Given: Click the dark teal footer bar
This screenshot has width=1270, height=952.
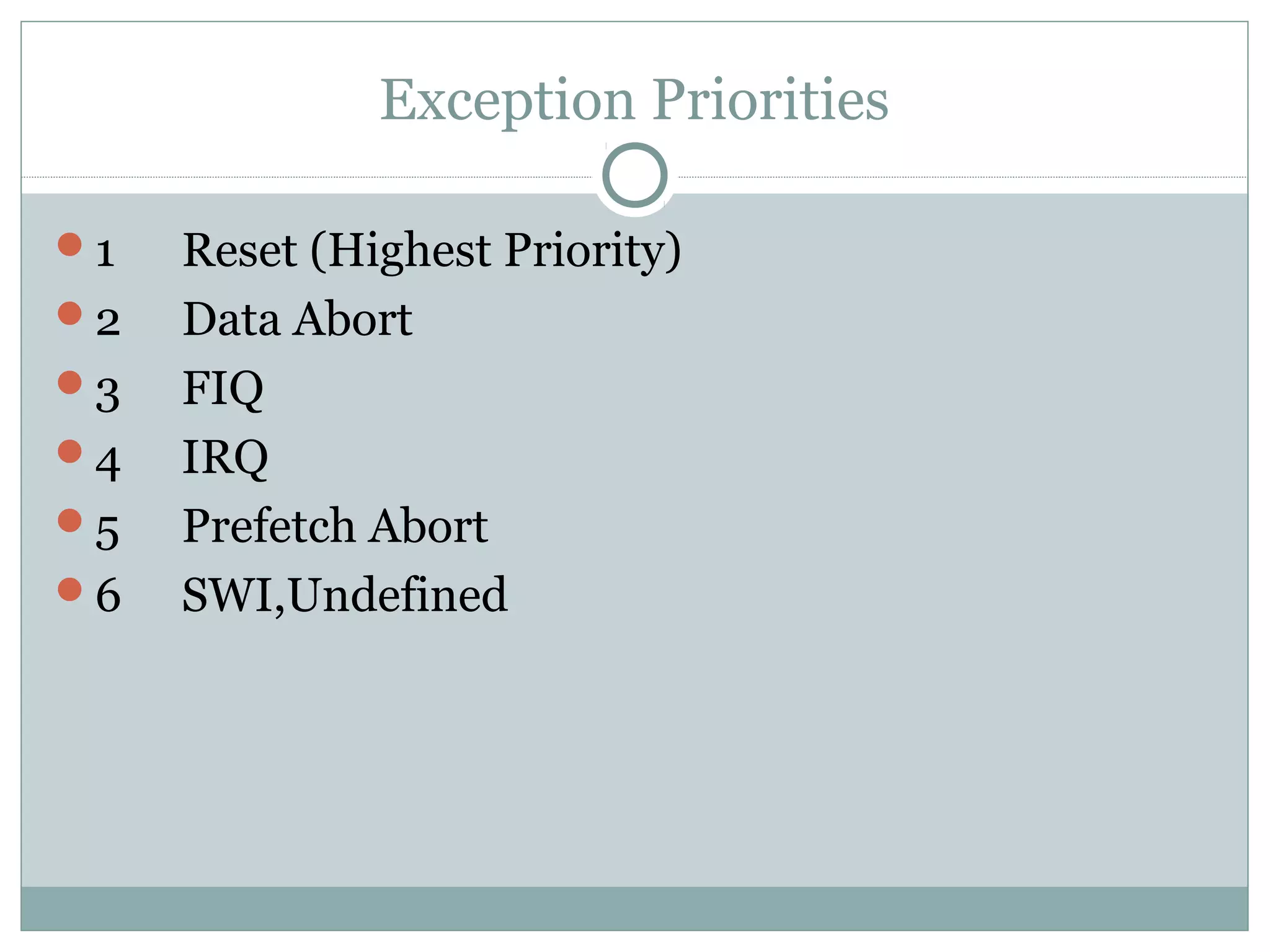Looking at the screenshot, I should click(634, 908).
